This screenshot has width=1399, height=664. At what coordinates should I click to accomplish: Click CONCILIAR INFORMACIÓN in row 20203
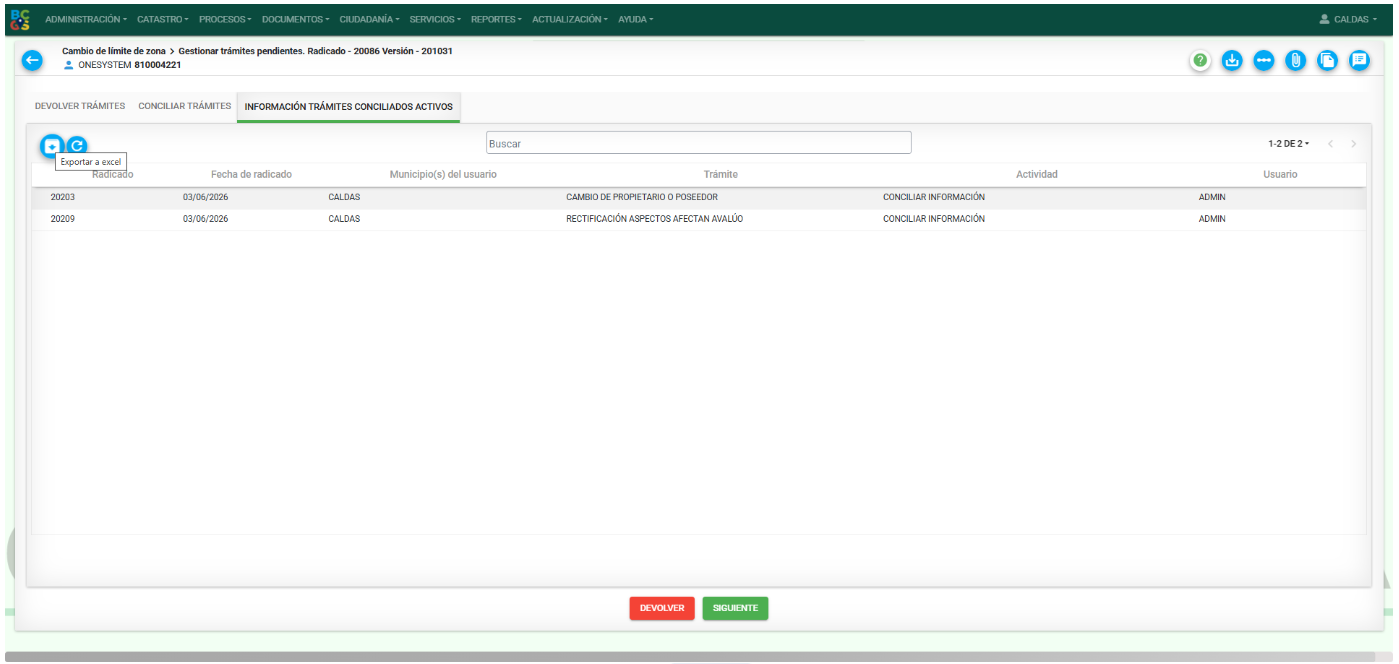click(x=934, y=197)
